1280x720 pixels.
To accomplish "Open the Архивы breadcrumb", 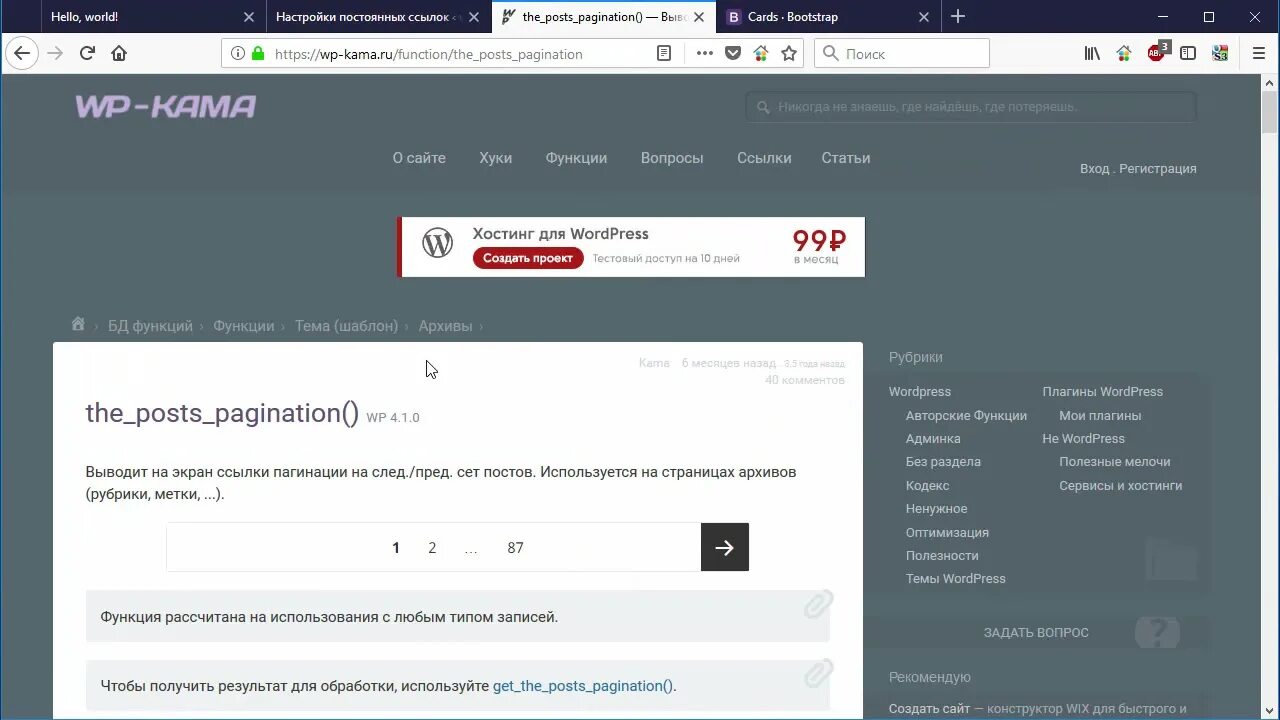I will coord(445,326).
